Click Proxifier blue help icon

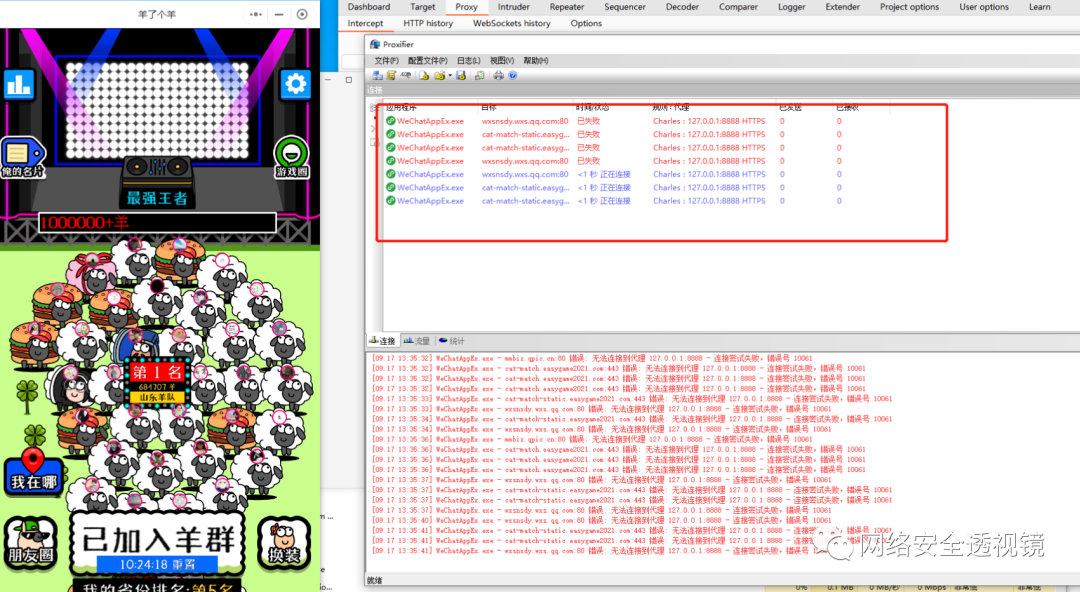[x=512, y=75]
